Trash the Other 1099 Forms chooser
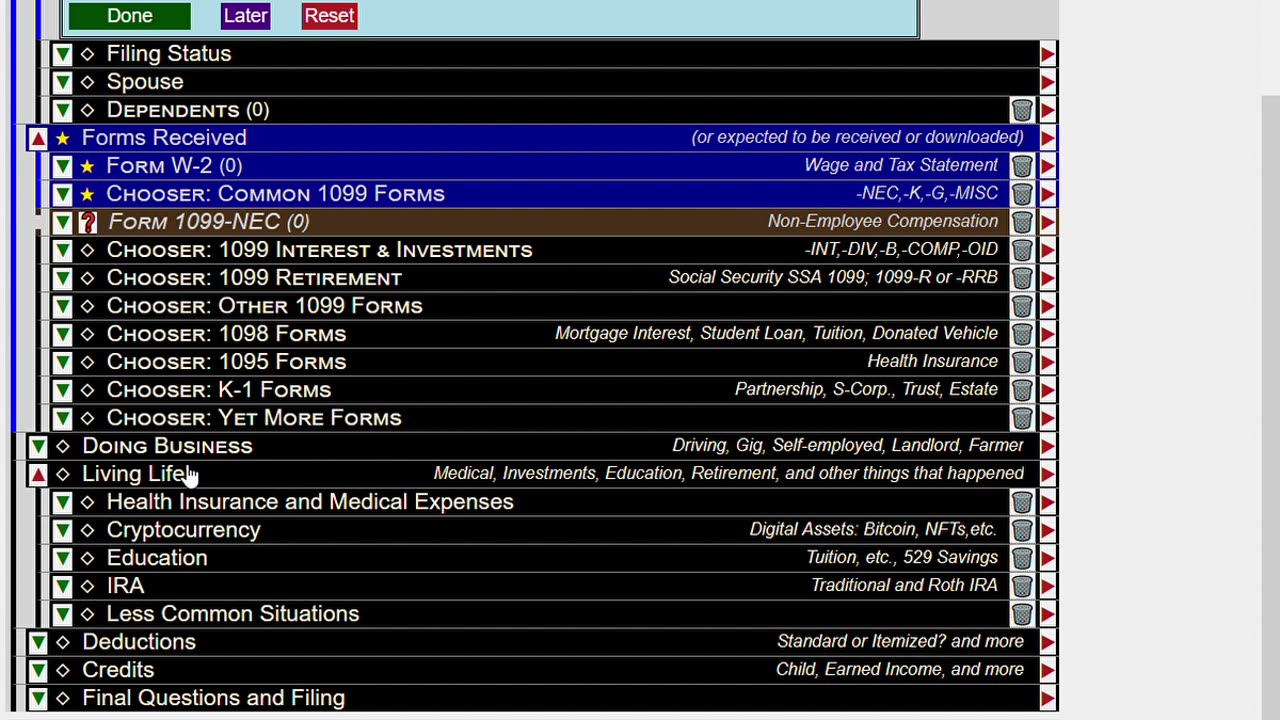The height and width of the screenshot is (720, 1280). coord(1021,306)
